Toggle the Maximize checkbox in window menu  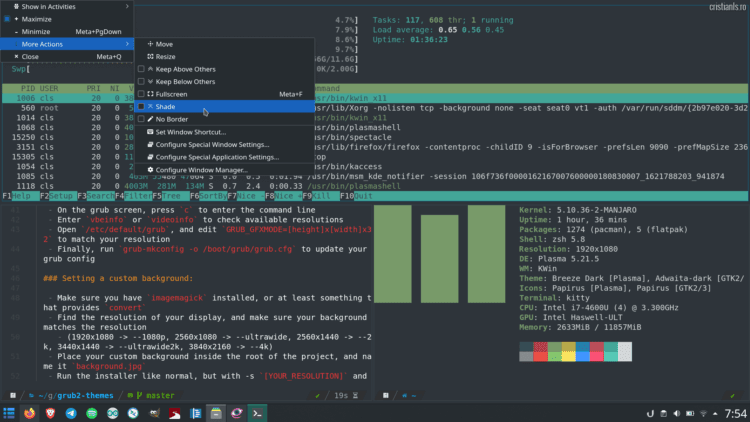tap(6, 18)
